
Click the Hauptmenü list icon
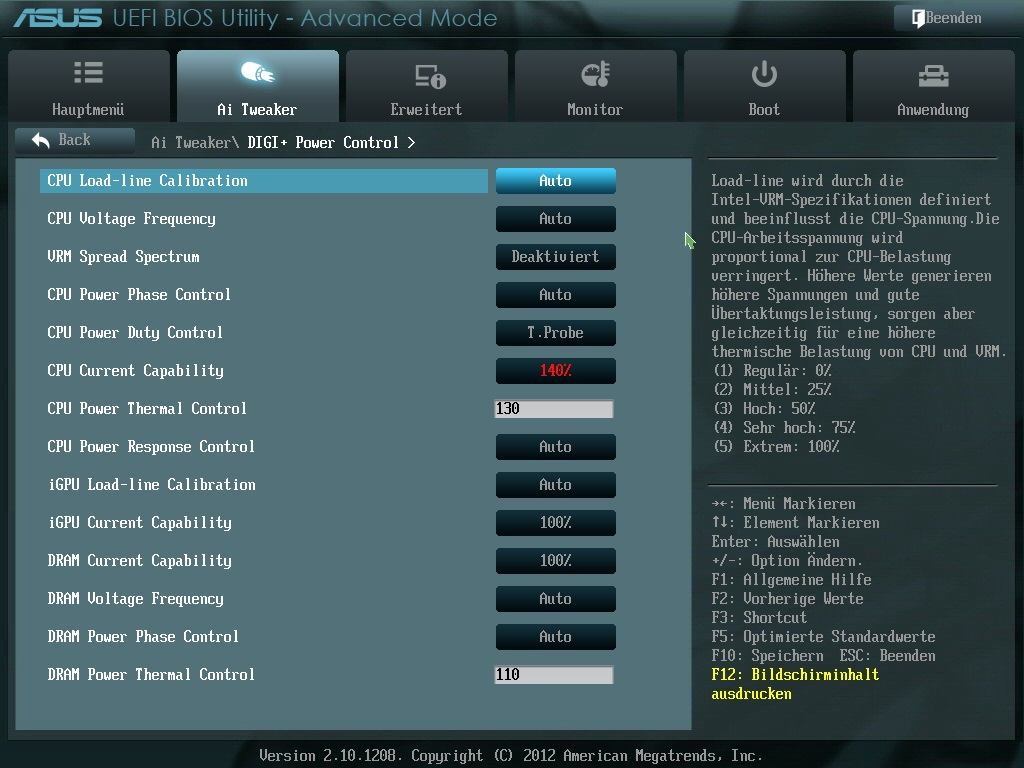(88, 72)
